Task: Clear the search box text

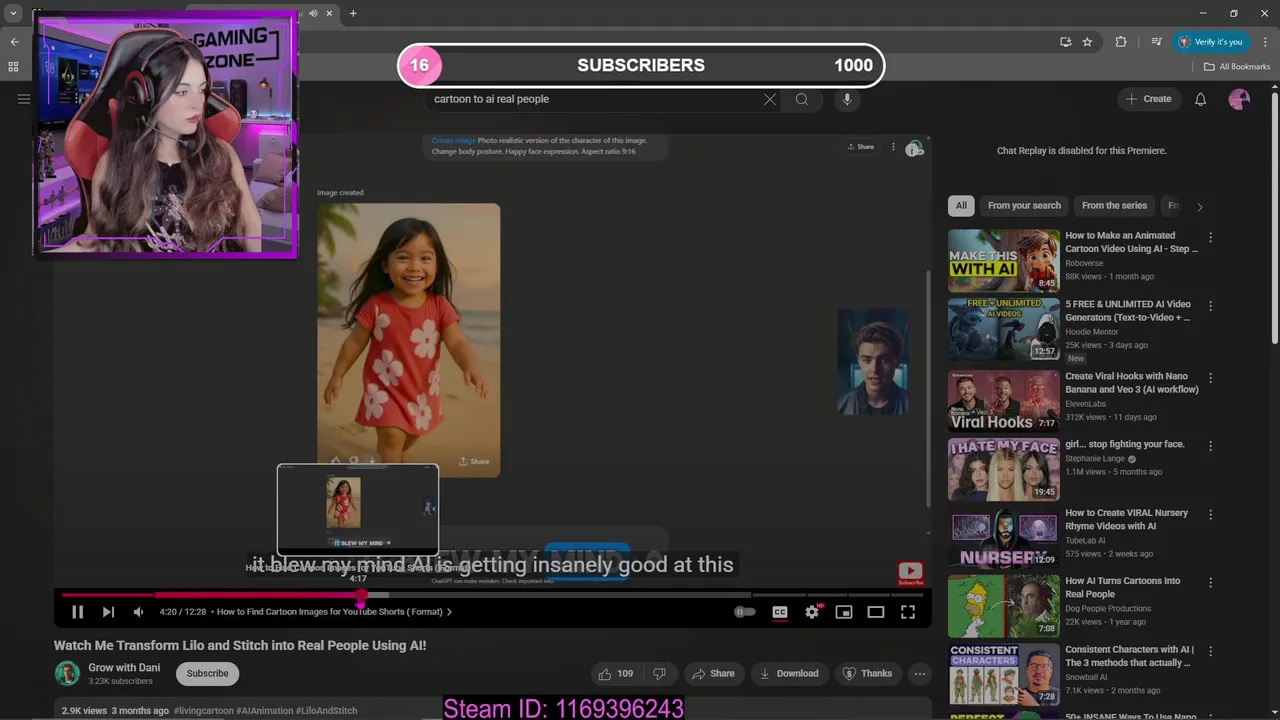Action: tap(769, 99)
